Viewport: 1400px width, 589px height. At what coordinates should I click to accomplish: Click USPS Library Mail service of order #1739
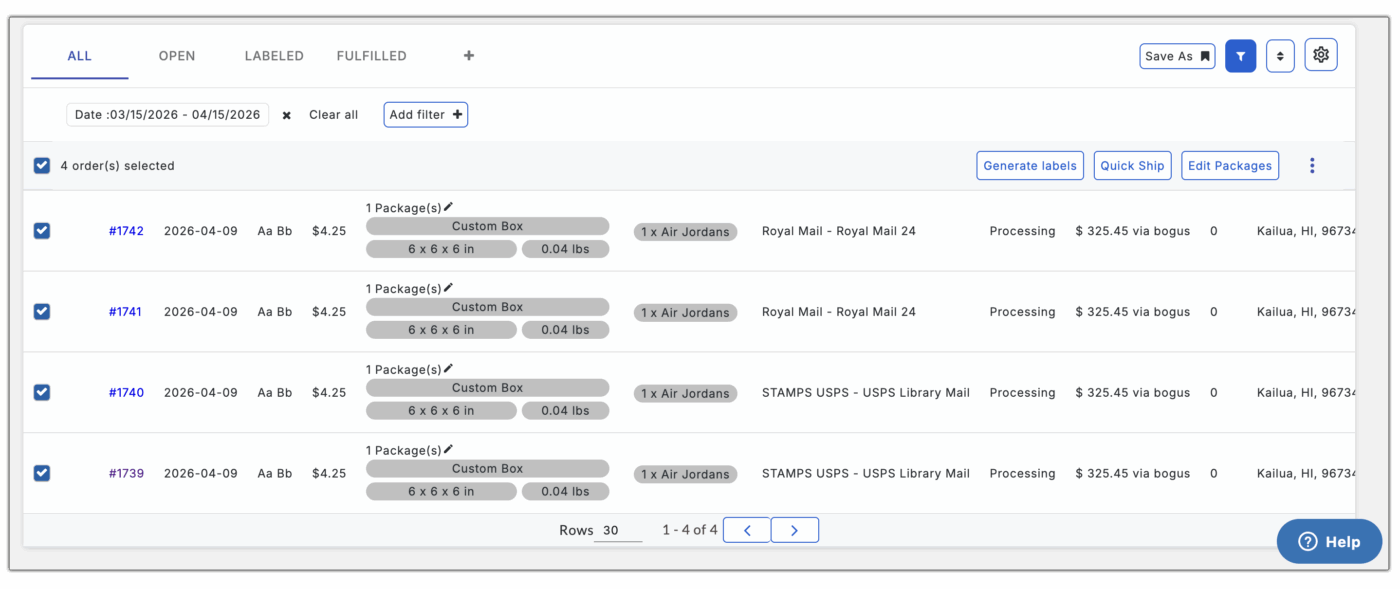point(866,474)
